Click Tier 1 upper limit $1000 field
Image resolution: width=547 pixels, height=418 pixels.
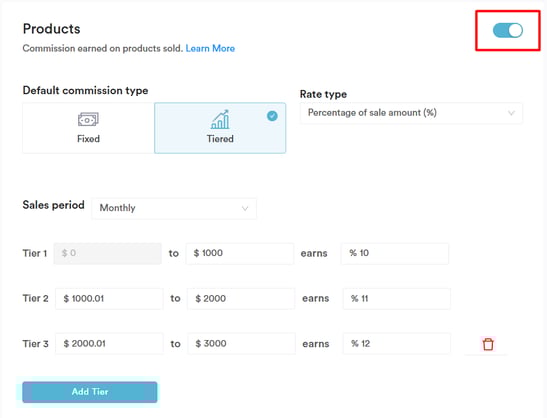240,253
